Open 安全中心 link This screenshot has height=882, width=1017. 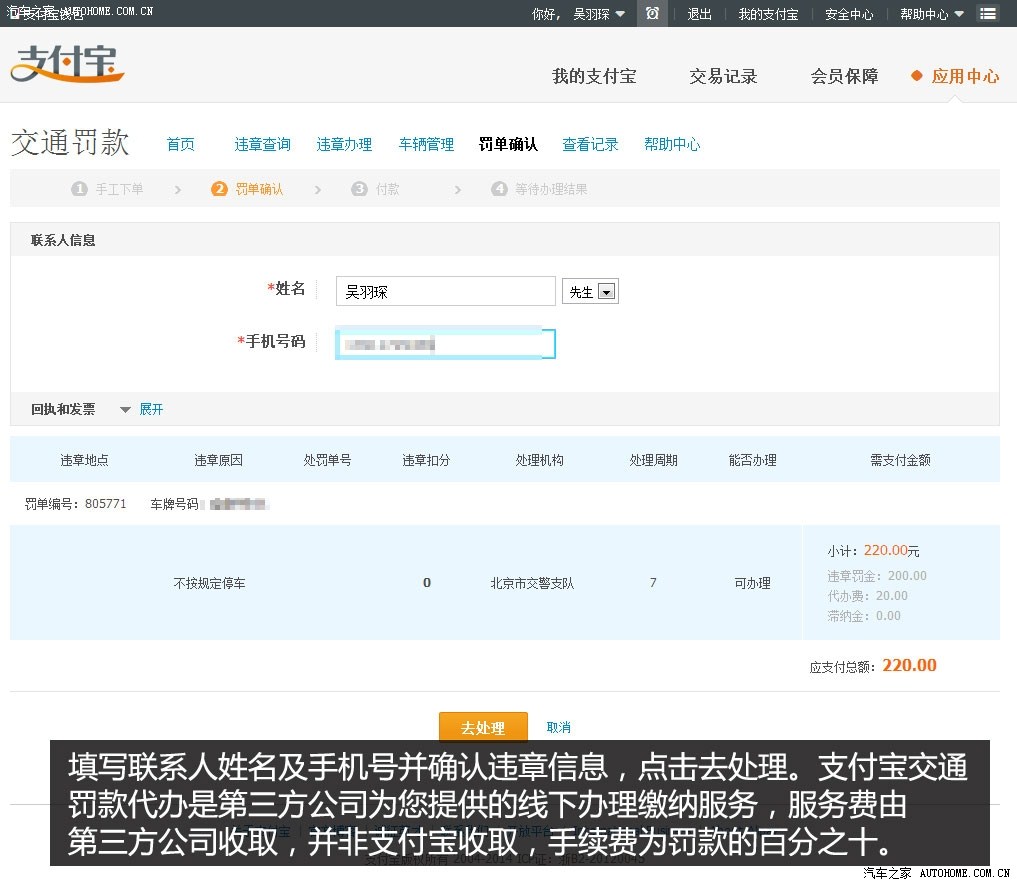(x=849, y=14)
